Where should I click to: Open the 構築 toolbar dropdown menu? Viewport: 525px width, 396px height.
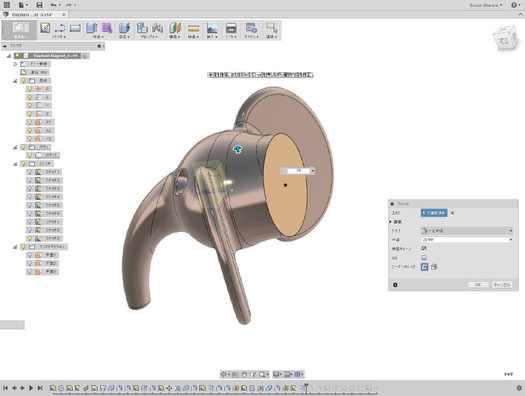[x=175, y=36]
